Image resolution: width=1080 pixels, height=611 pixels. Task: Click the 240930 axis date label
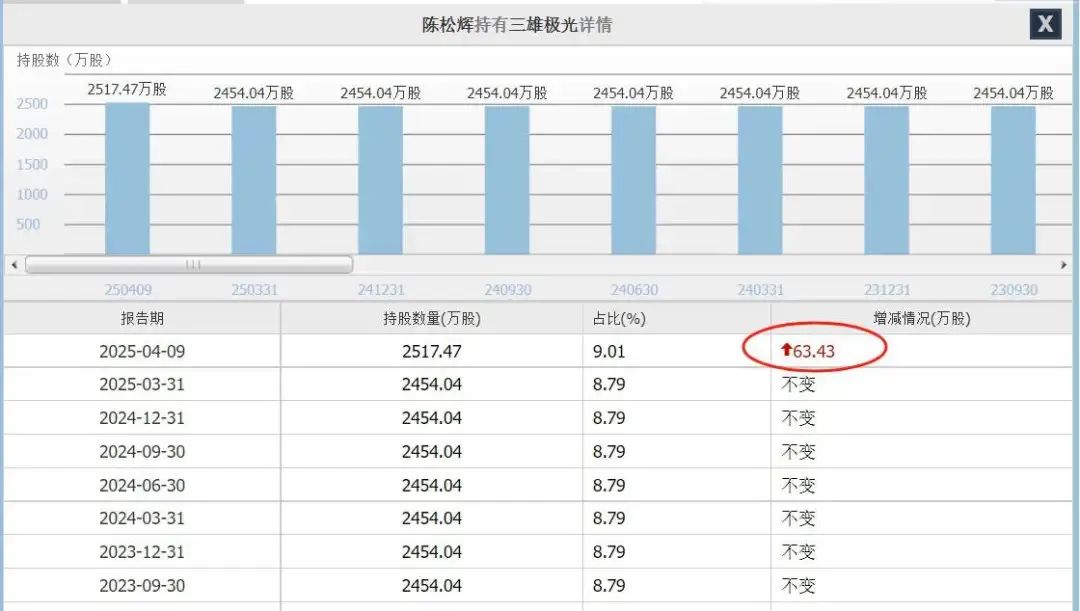tap(508, 290)
